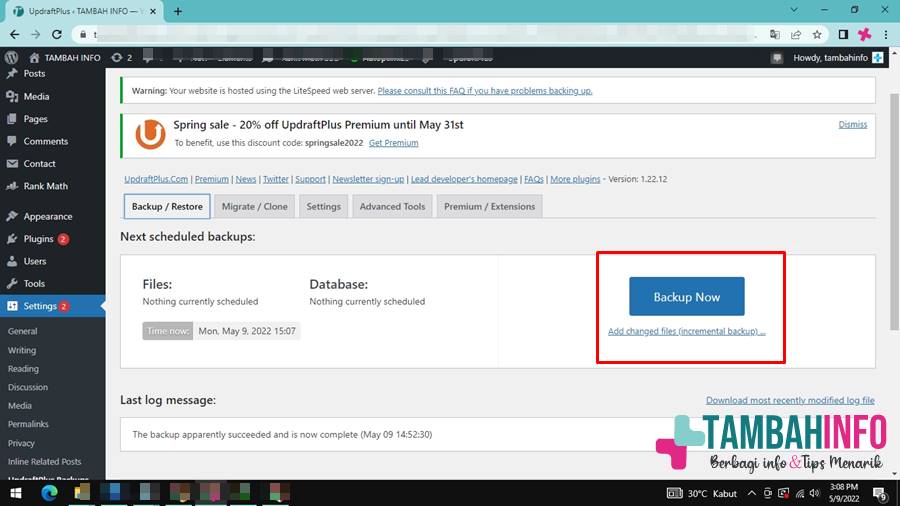Open Permalinks settings submenu
900x506 pixels.
pos(28,424)
